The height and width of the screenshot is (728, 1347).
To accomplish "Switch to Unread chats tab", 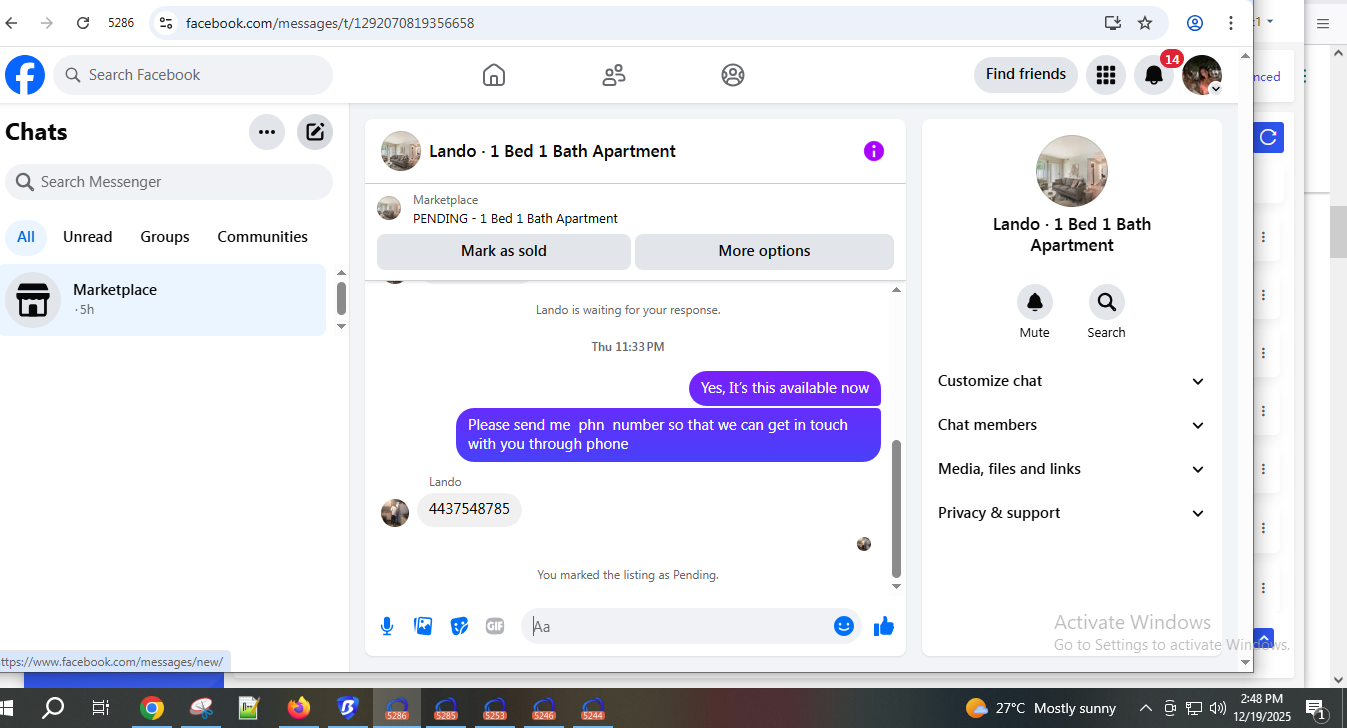I will point(88,237).
